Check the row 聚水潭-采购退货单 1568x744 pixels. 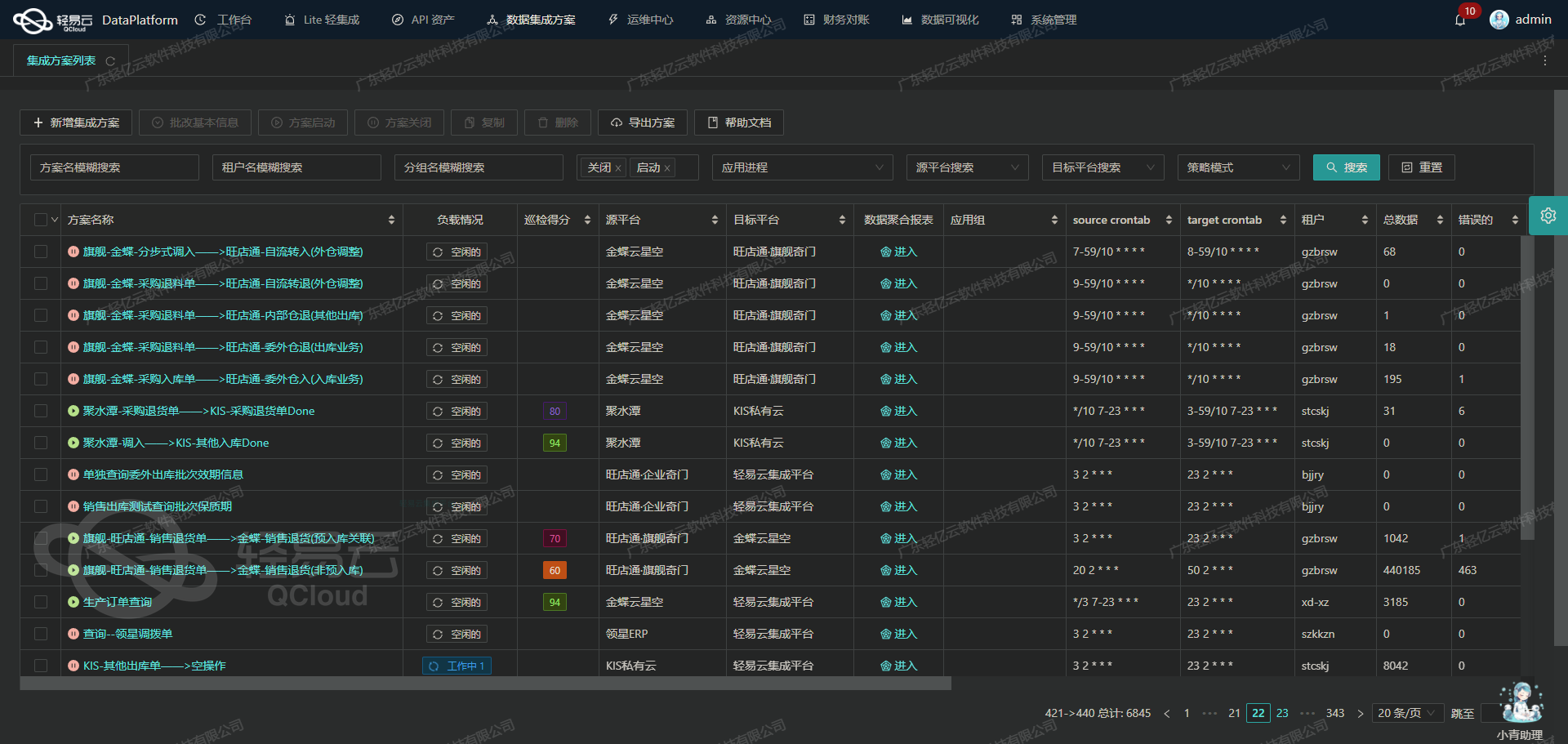pos(41,411)
